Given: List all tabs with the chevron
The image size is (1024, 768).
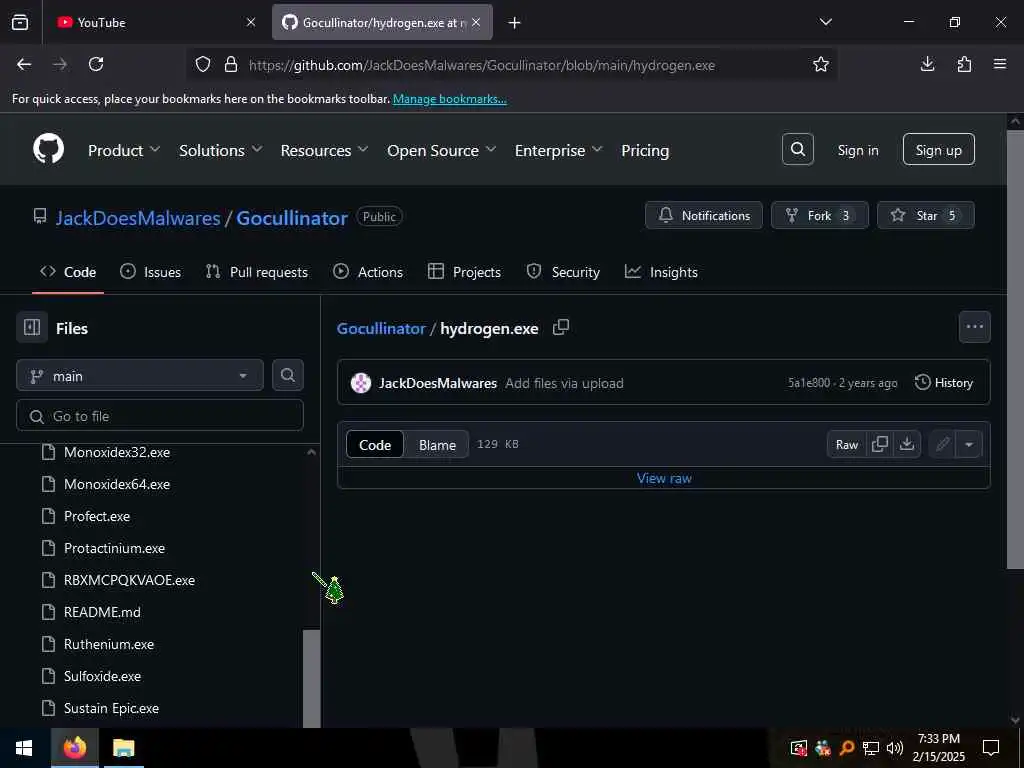Looking at the screenshot, I should [x=825, y=22].
